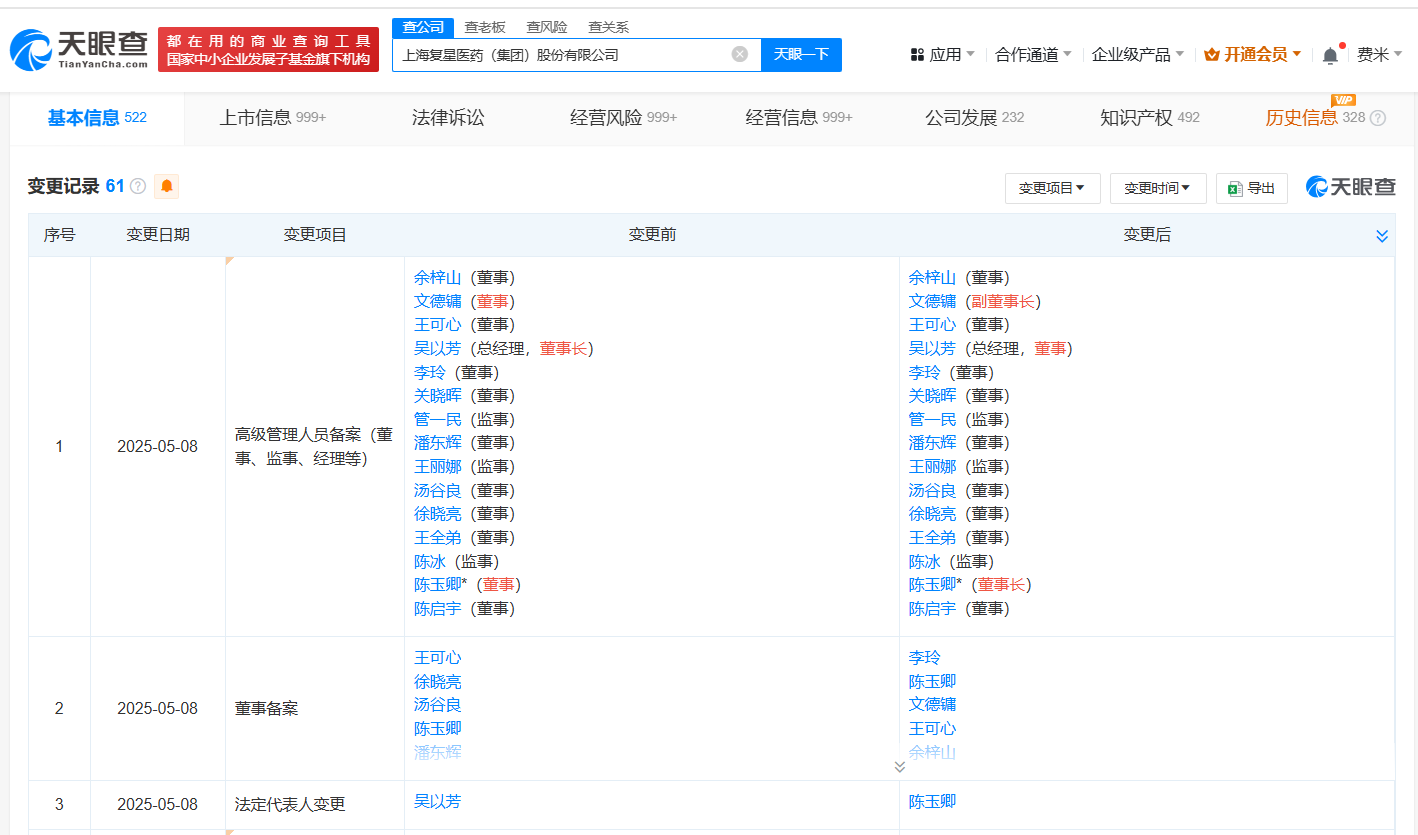Expand the 企业级产品 menu

coord(1137,55)
